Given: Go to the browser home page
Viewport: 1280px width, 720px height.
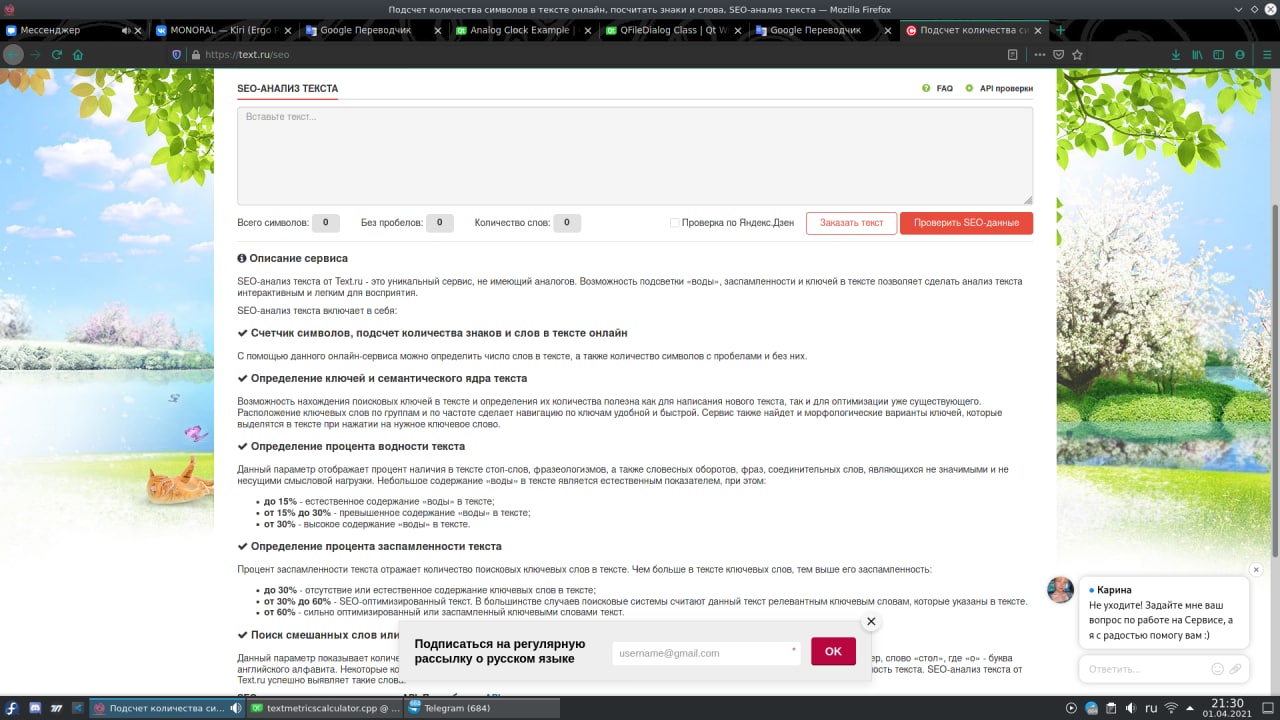Looking at the screenshot, I should [78, 54].
